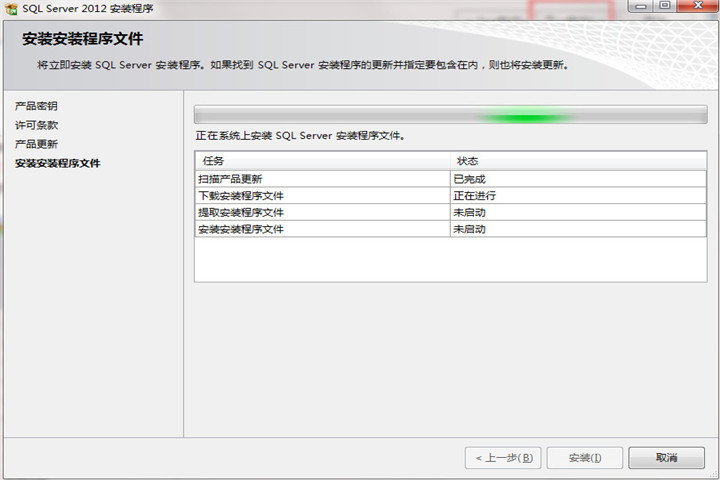Viewport: 720px width, 480px height.
Task: Close the SQL Server 2012 setup window
Action: coord(698,6)
